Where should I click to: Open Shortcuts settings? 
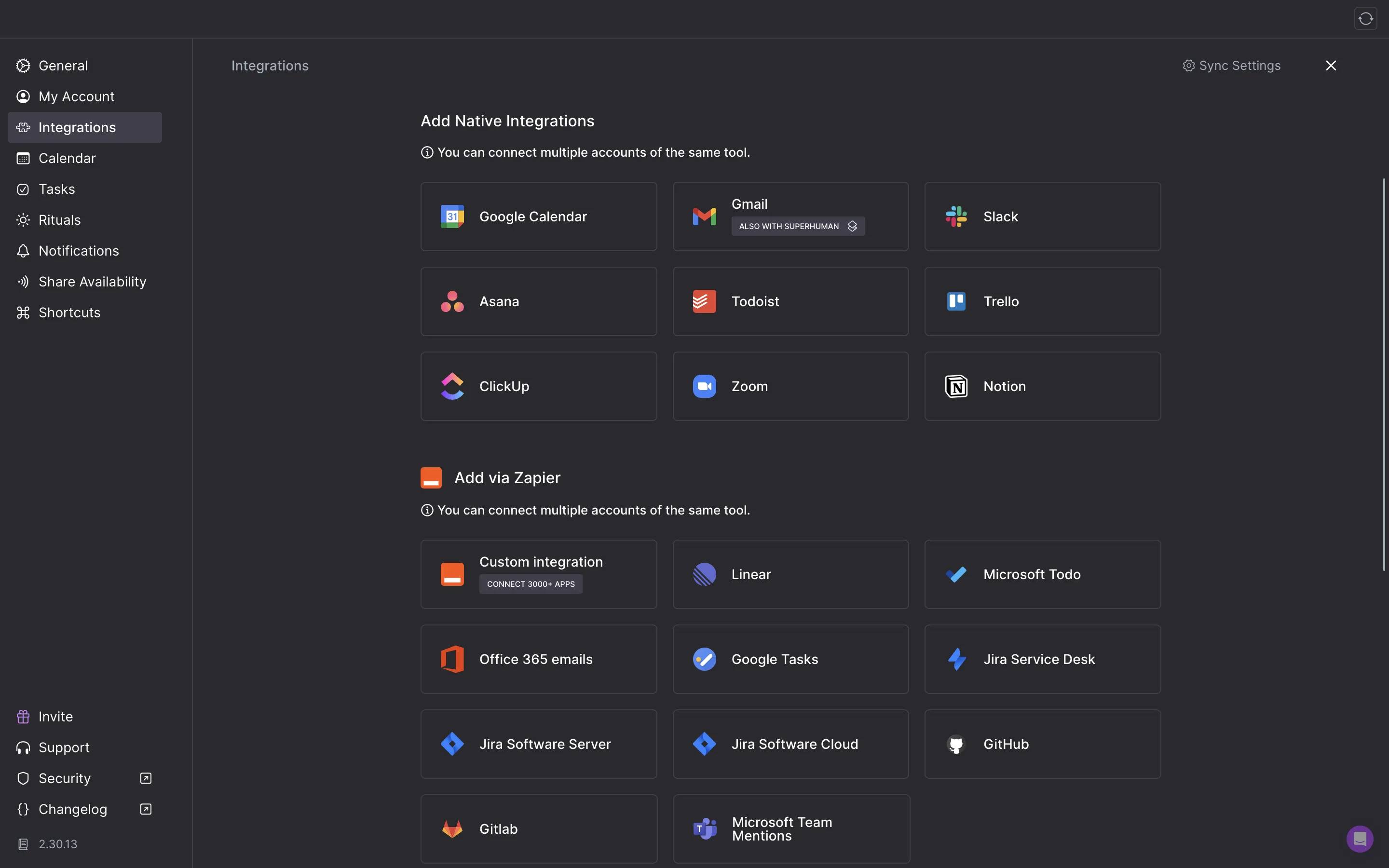pos(85,312)
